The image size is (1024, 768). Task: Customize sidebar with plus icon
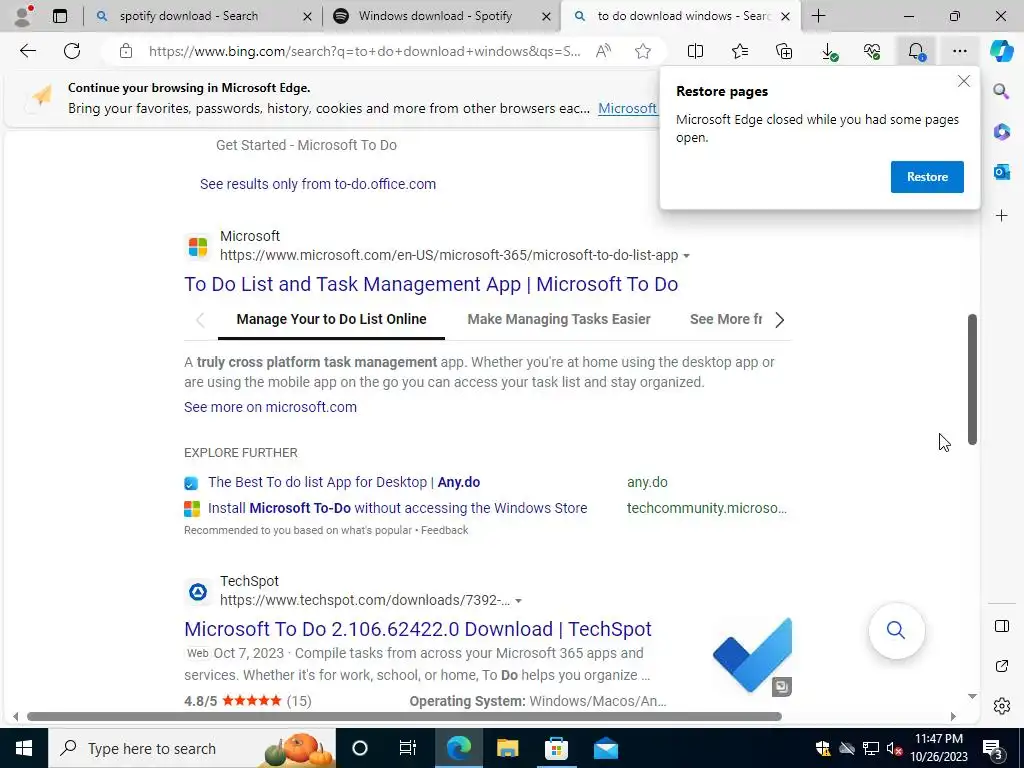click(x=1002, y=216)
